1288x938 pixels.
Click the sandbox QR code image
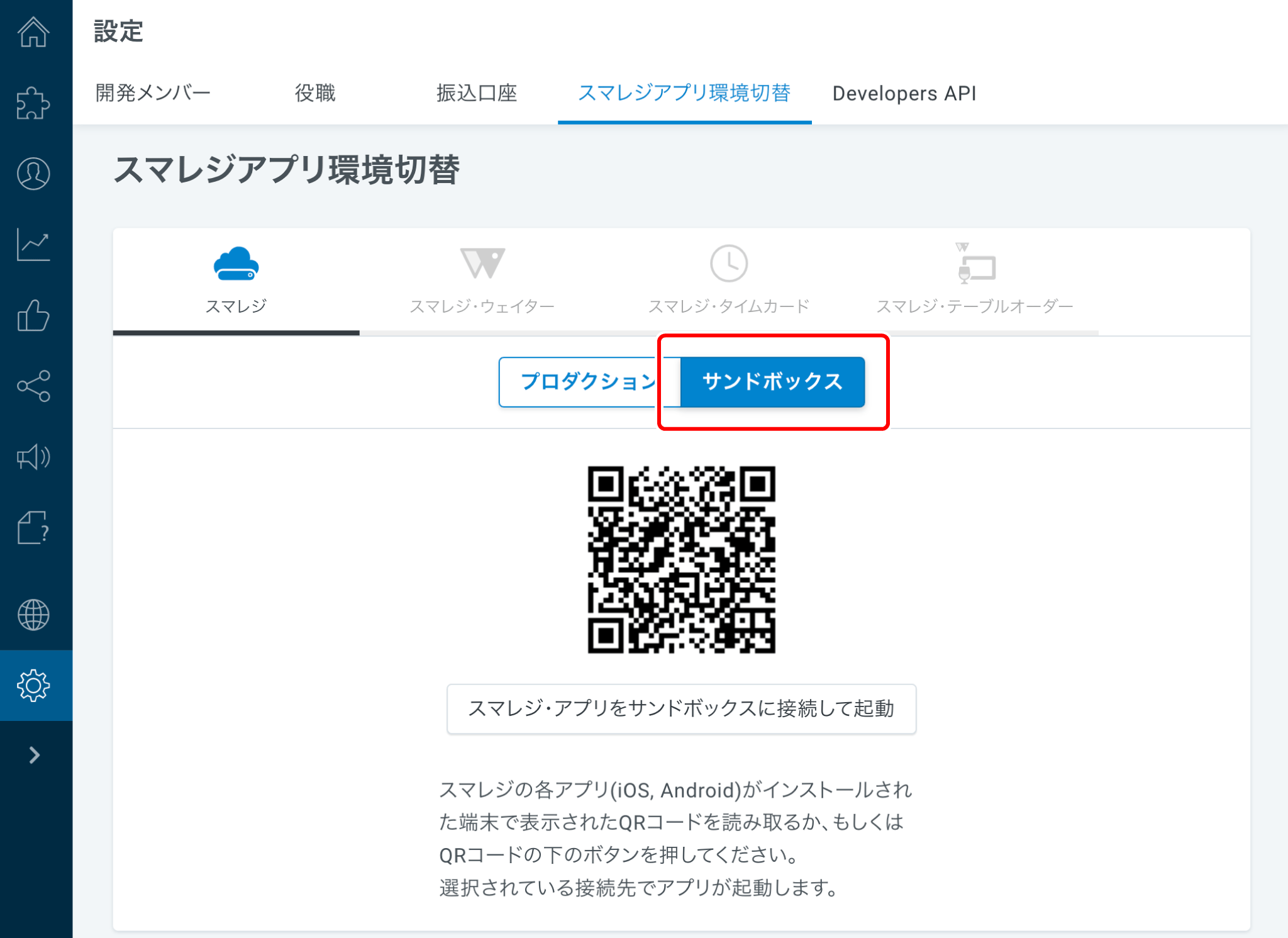tap(681, 560)
